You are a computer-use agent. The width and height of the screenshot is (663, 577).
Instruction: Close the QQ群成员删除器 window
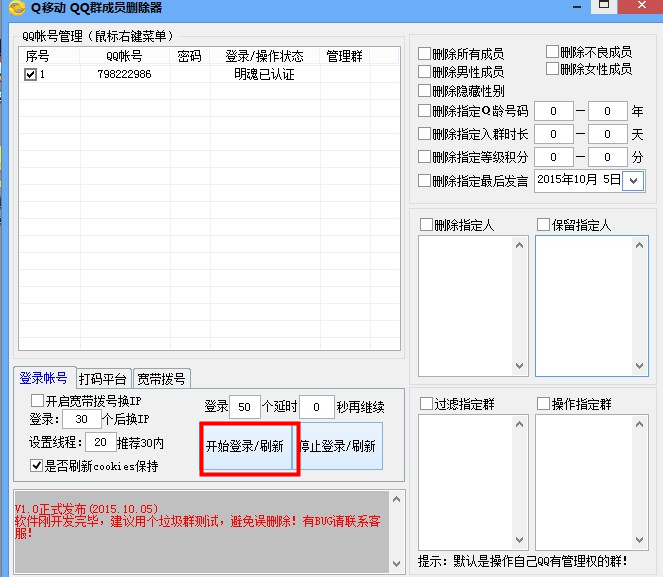coord(641,5)
